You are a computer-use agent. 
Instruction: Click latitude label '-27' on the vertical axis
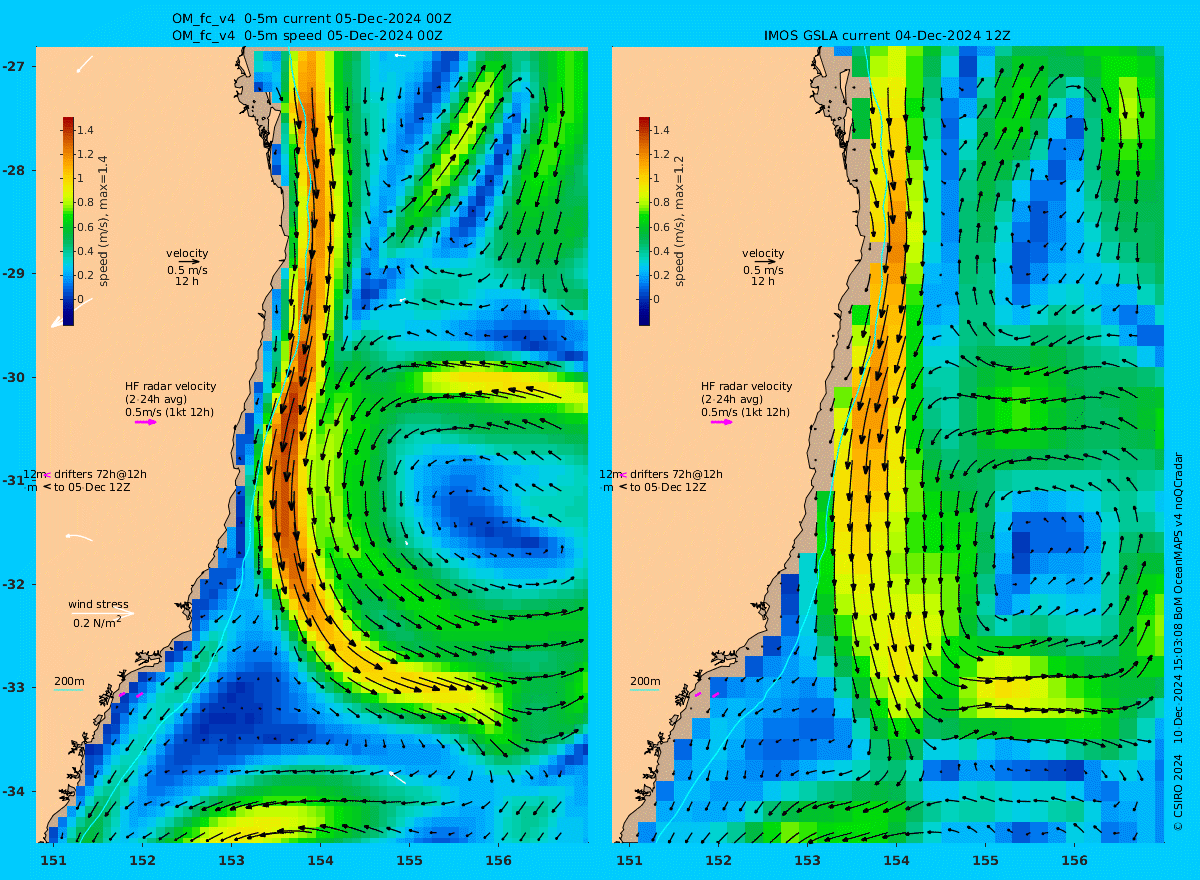tap(15, 66)
